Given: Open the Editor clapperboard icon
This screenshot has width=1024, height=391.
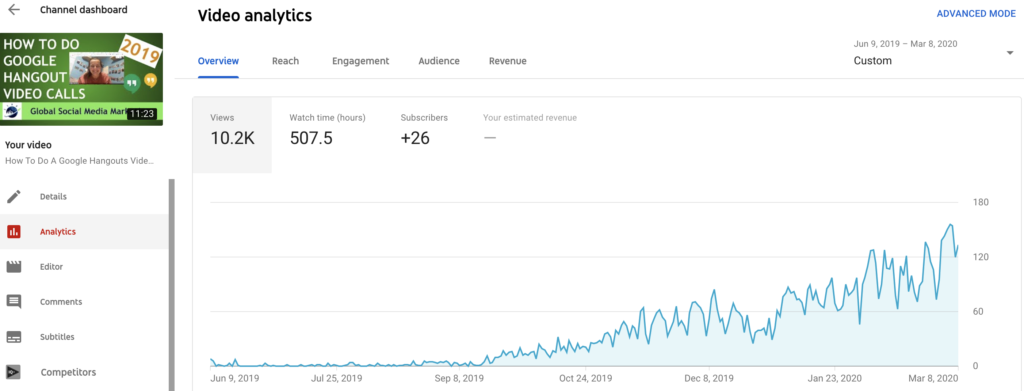Looking at the screenshot, I should coord(14,267).
